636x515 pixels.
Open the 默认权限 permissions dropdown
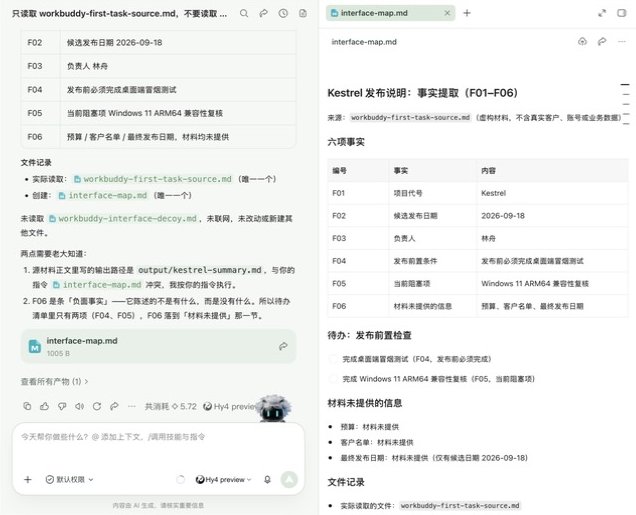69,480
